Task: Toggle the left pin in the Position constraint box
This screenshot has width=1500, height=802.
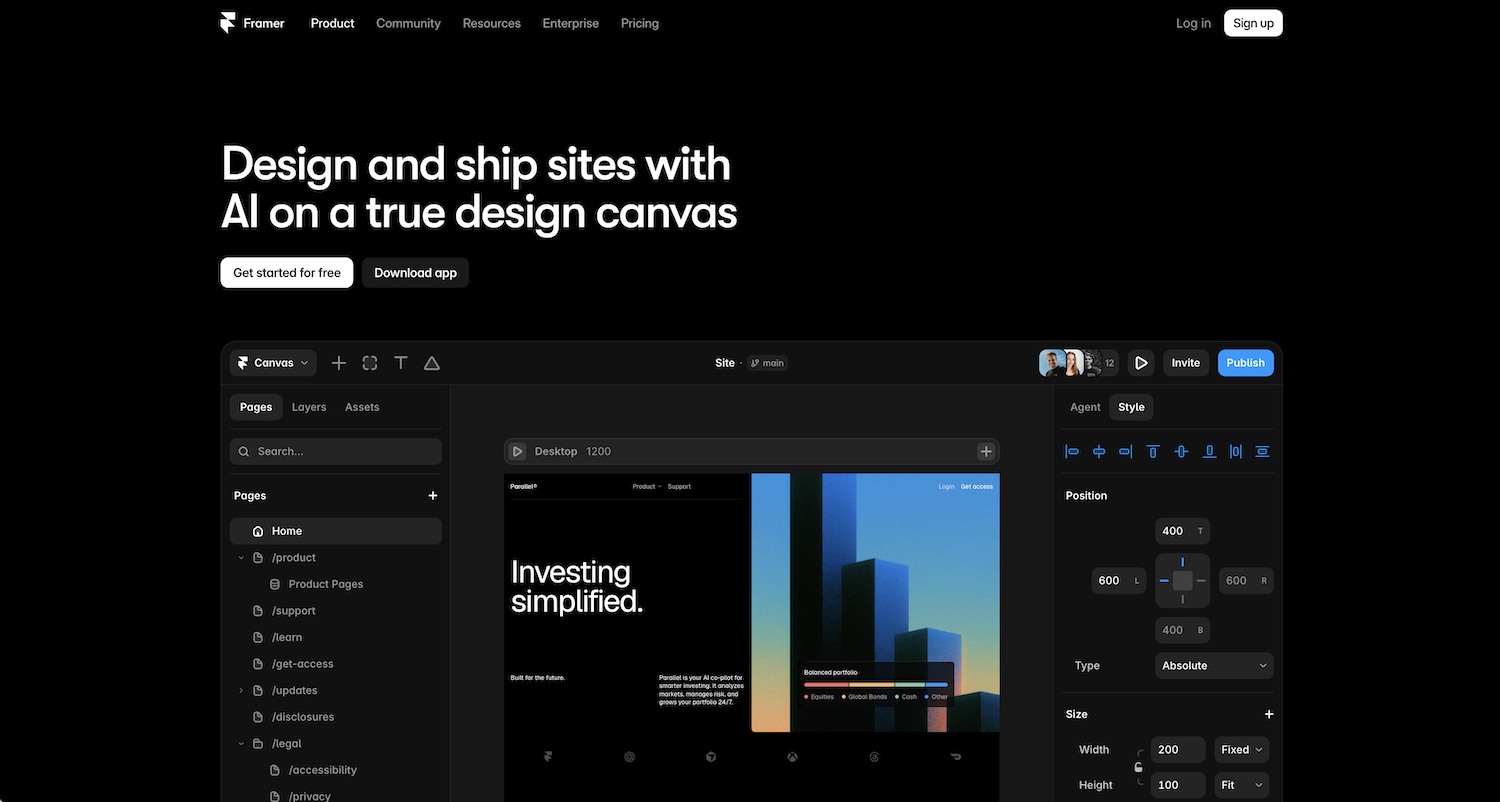Action: tap(1164, 580)
